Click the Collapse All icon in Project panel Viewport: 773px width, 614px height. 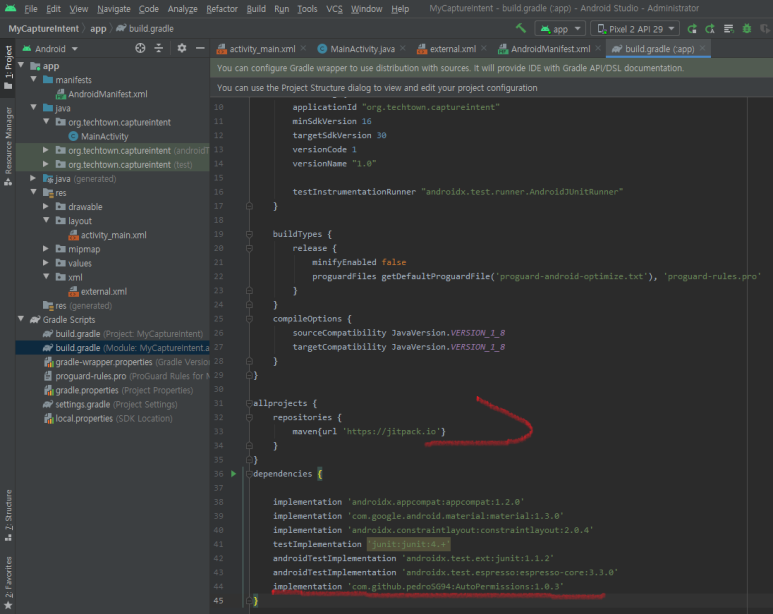159,48
